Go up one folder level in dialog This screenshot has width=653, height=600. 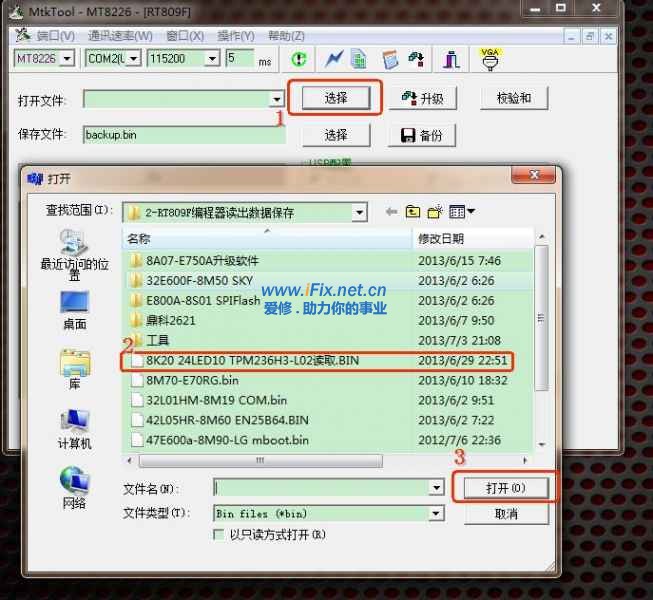tap(413, 212)
